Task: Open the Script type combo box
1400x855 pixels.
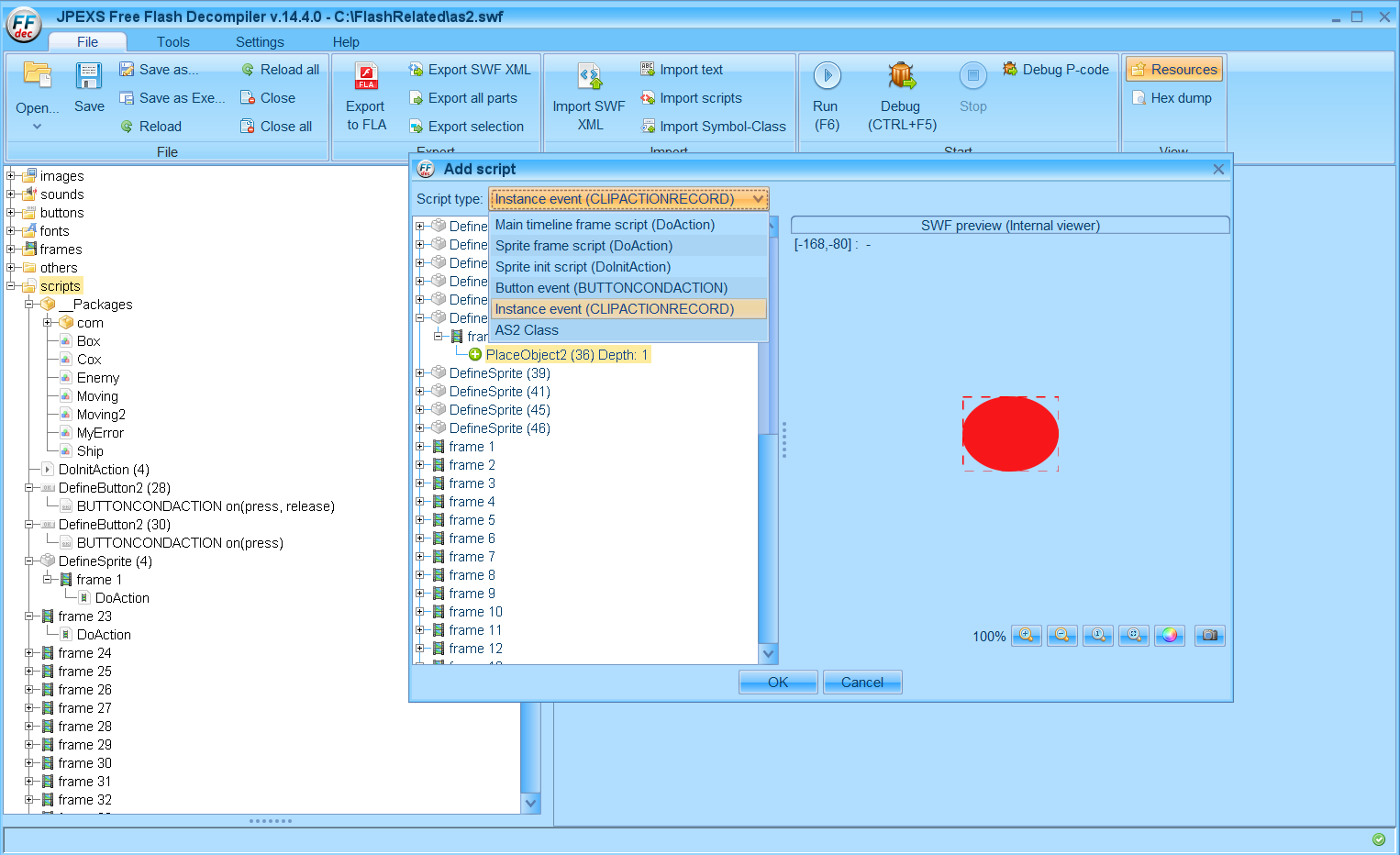Action: 629,199
